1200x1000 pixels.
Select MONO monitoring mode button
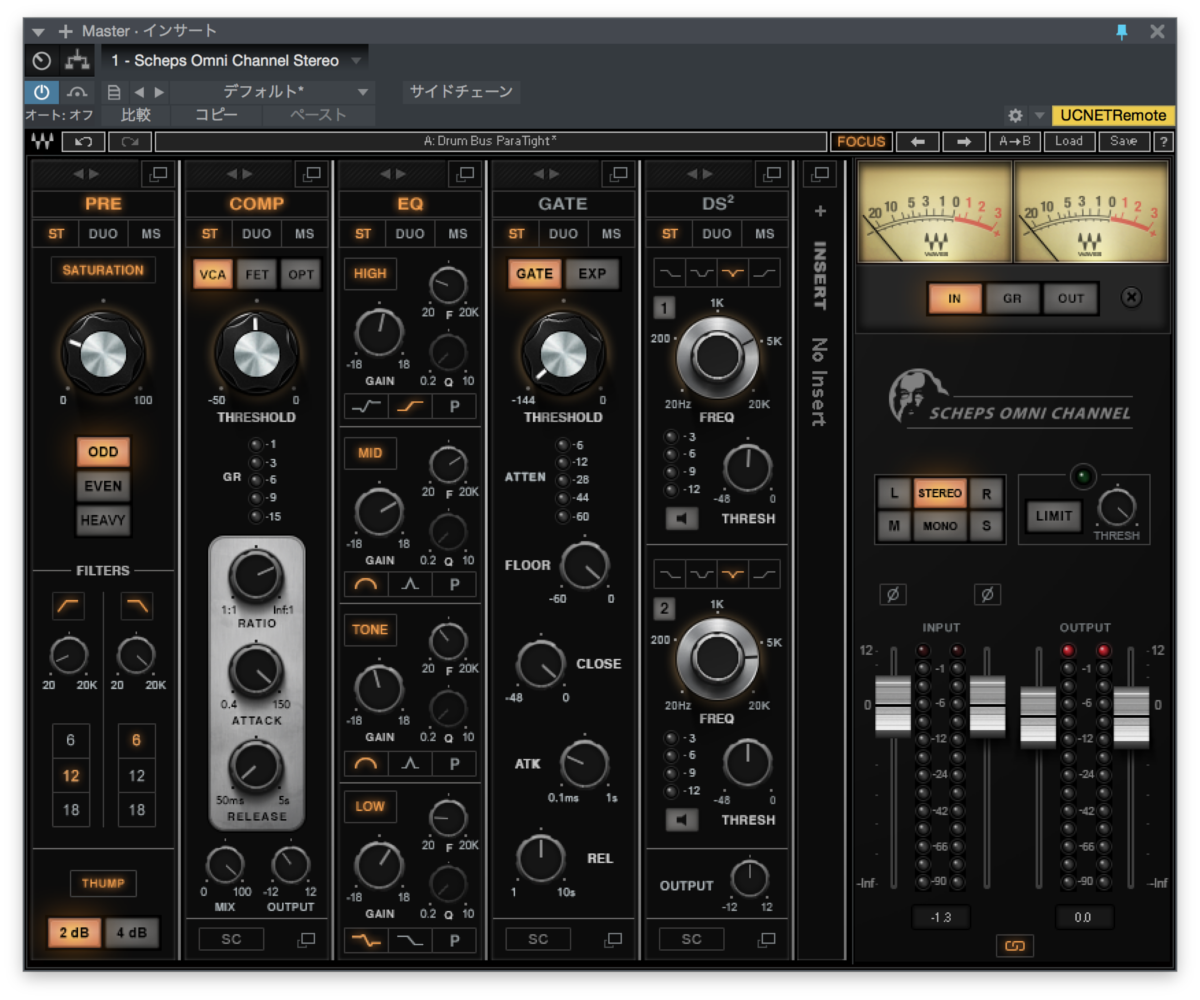click(x=939, y=525)
